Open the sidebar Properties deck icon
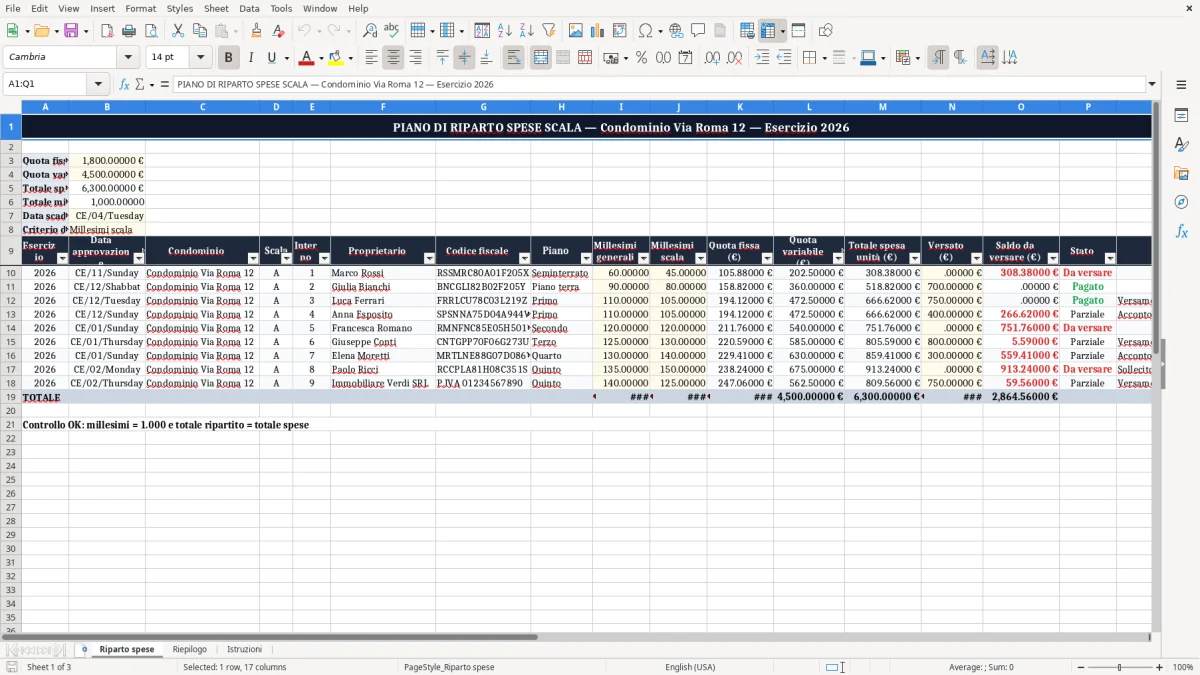Screen dimensions: 1200x675 pyautogui.click(x=1181, y=116)
